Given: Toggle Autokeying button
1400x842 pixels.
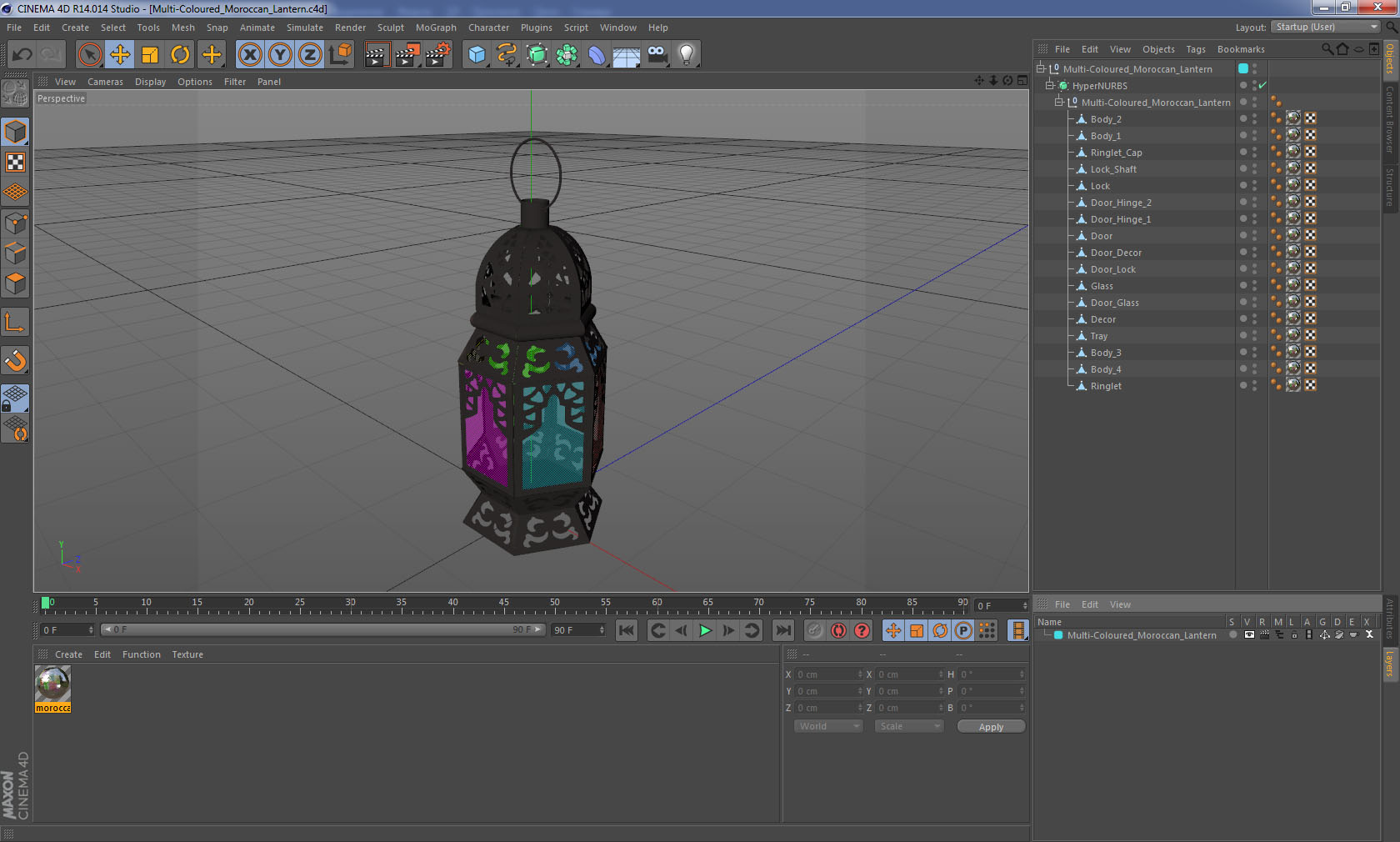Looking at the screenshot, I should 838,630.
